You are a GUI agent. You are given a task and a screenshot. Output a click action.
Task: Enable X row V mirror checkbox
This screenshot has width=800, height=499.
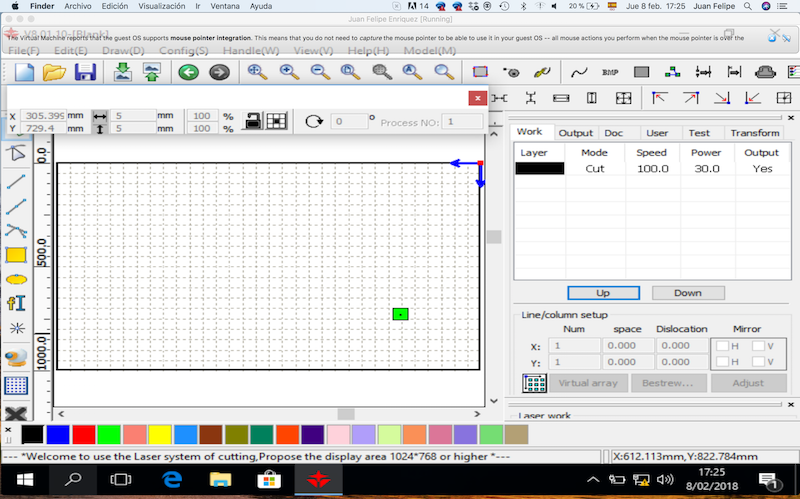pyautogui.click(x=758, y=346)
